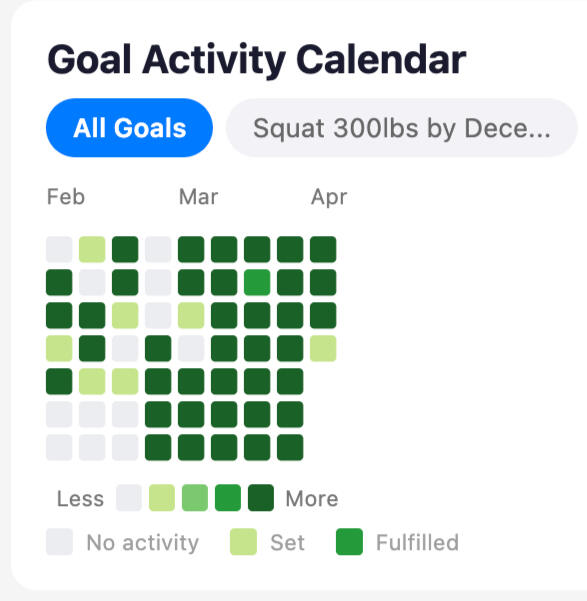Click the light green Set legend swatch

(243, 542)
